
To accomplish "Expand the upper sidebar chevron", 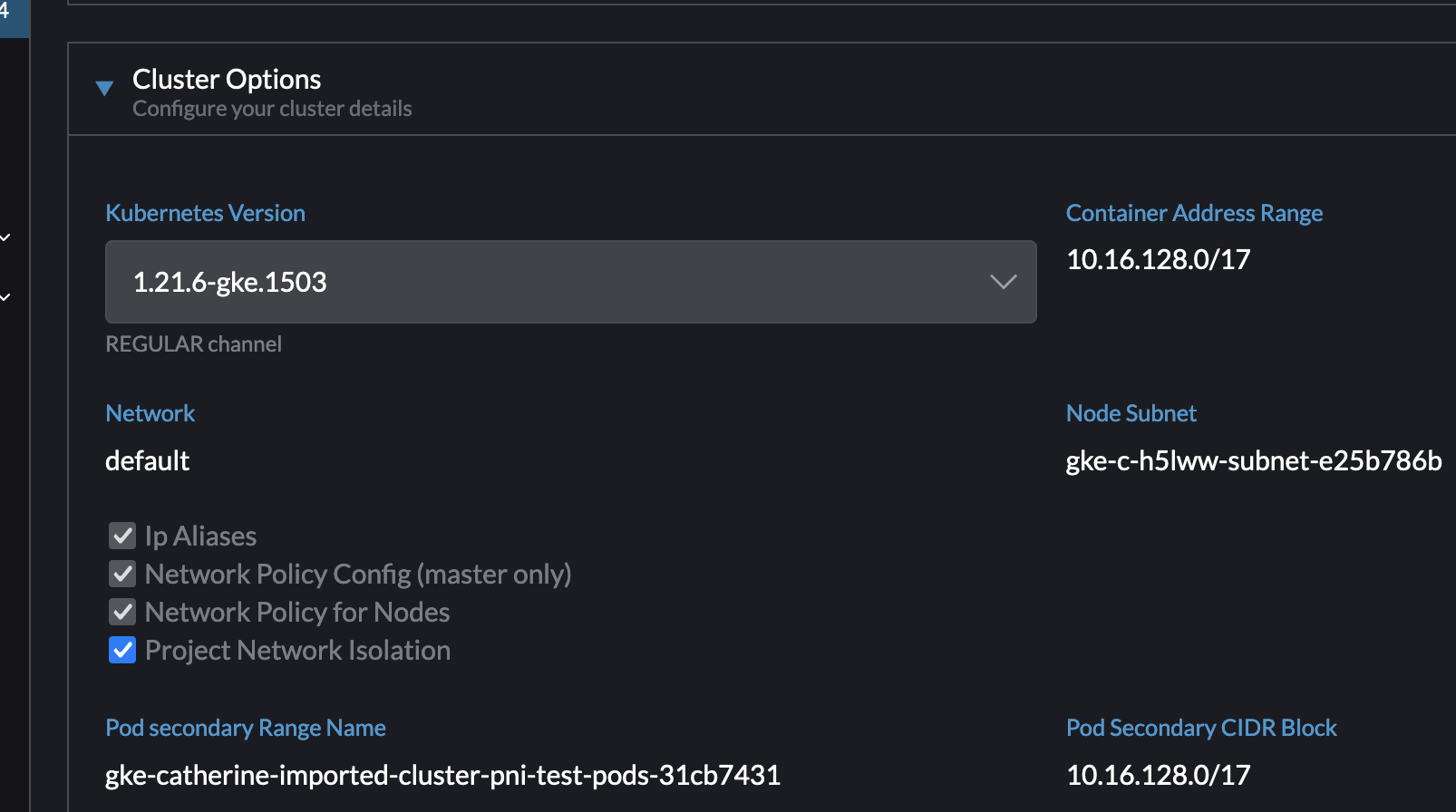I will pos(6,237).
